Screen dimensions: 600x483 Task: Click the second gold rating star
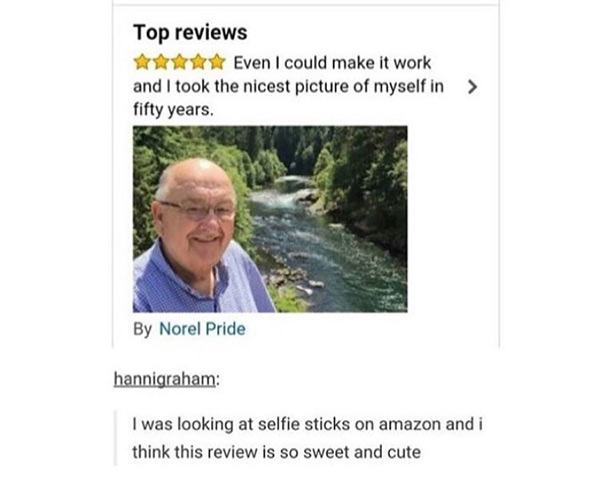click(161, 62)
